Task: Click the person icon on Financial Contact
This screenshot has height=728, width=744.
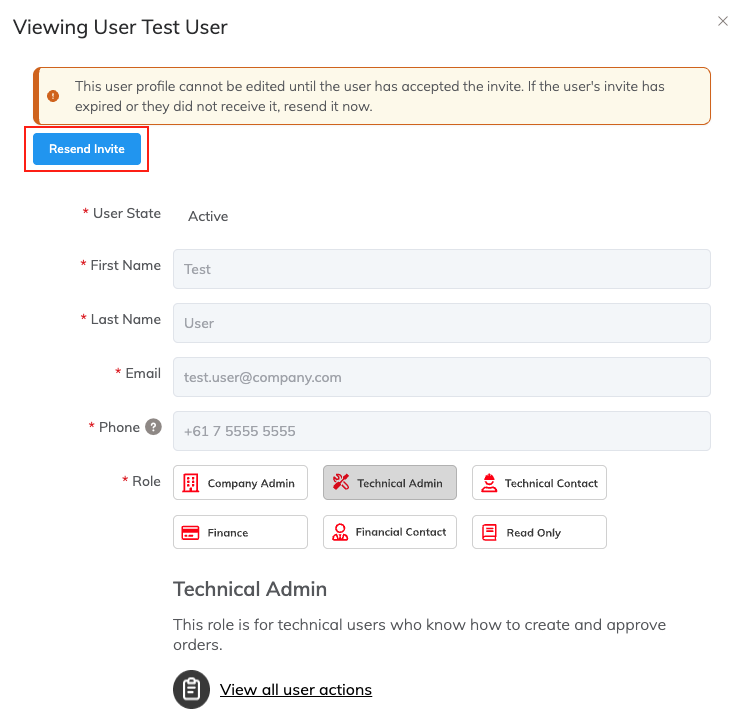Action: click(x=340, y=533)
